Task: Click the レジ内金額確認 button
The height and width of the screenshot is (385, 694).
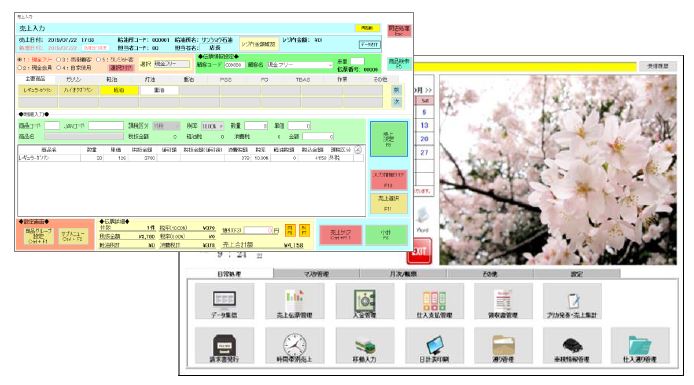Action: (x=259, y=44)
